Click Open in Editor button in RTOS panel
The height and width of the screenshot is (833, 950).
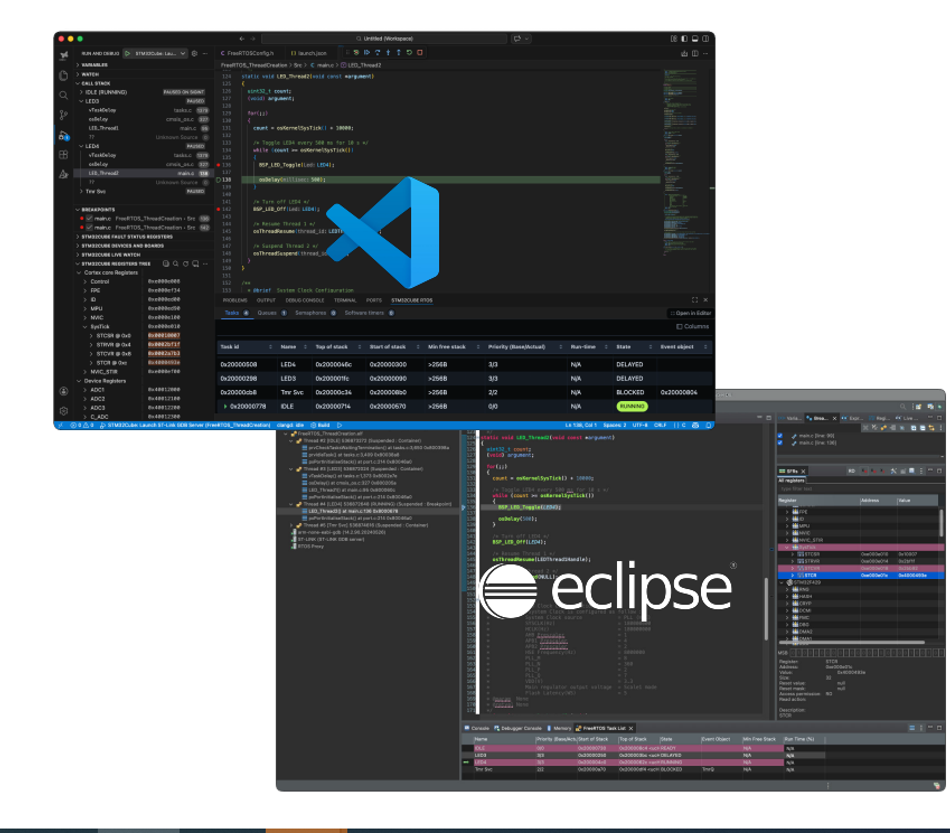[x=690, y=313]
